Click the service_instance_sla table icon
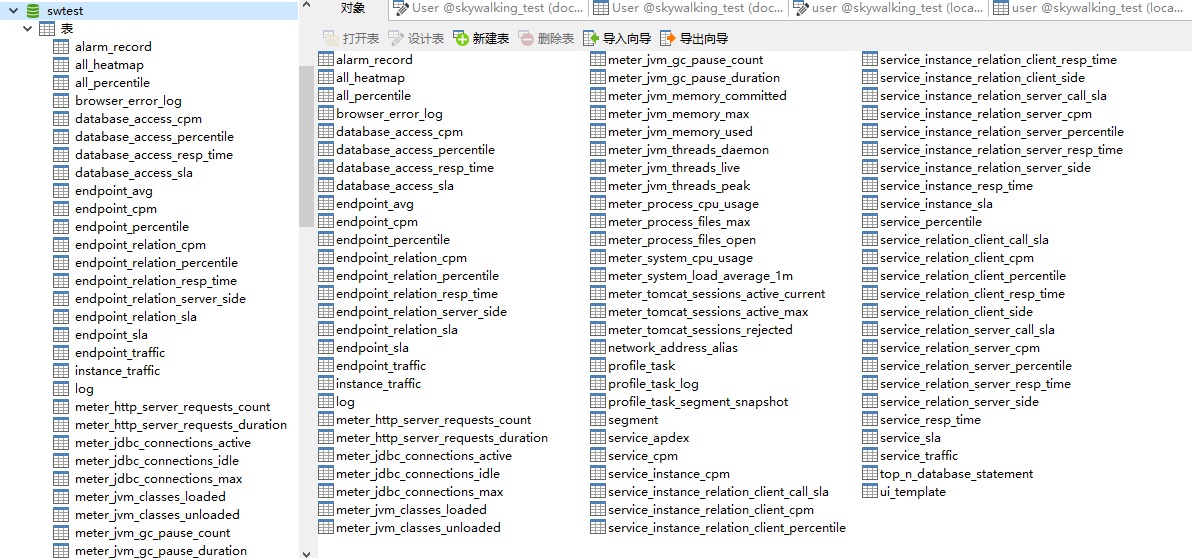 [870, 204]
